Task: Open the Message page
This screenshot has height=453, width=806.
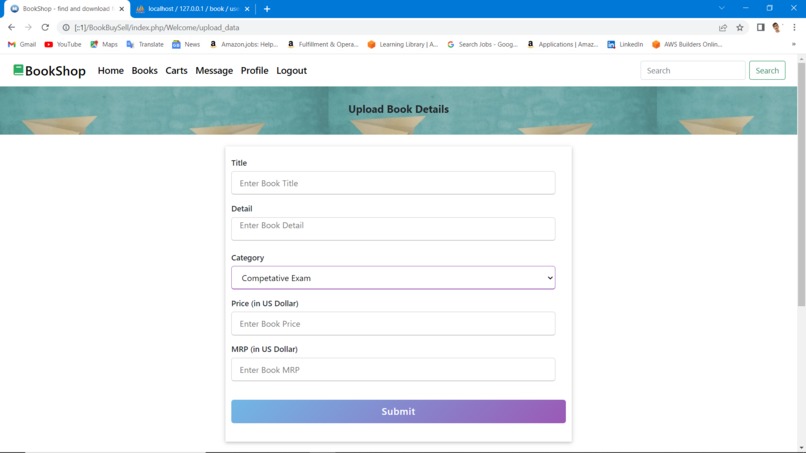Action: 214,70
